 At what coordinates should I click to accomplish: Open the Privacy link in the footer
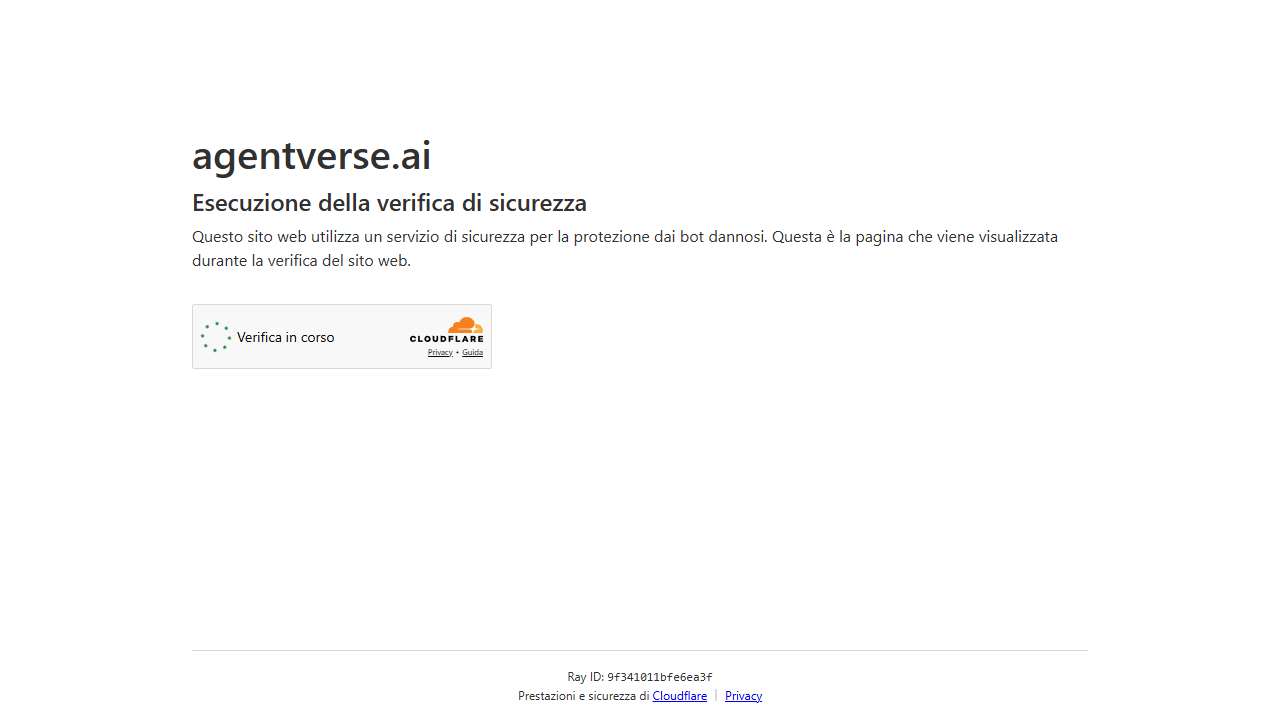point(743,696)
